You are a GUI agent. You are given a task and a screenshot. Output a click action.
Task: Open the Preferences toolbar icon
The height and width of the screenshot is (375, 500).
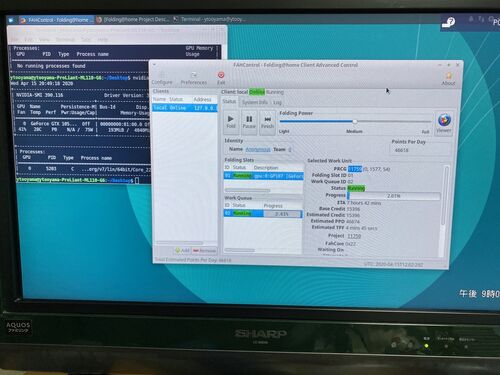pyautogui.click(x=194, y=78)
